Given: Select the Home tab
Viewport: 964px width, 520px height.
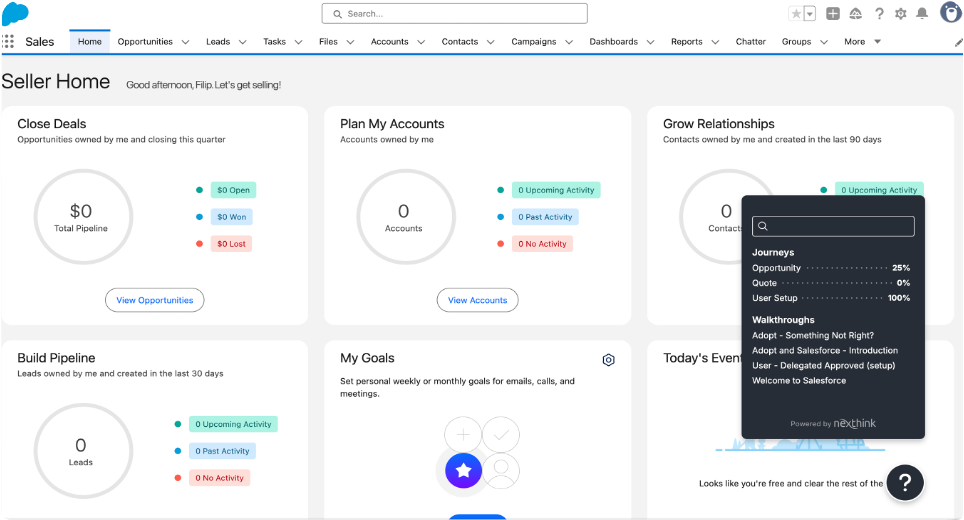Looking at the screenshot, I should click(x=90, y=42).
